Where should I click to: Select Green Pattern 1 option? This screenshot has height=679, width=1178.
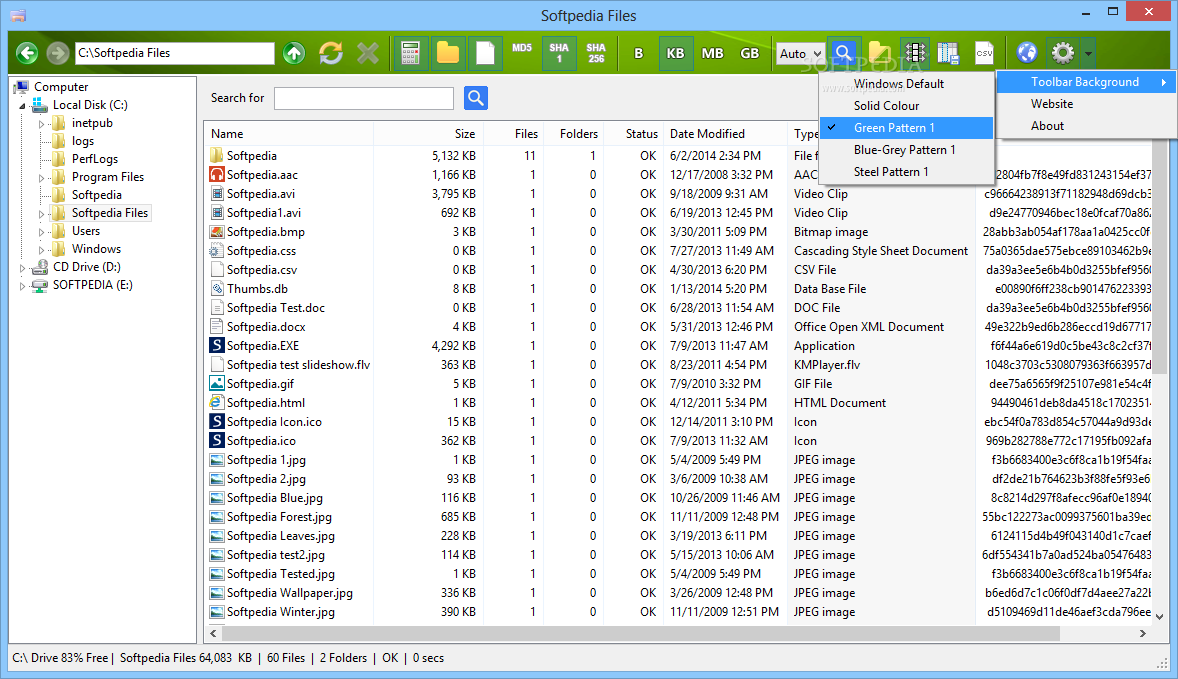pos(907,128)
